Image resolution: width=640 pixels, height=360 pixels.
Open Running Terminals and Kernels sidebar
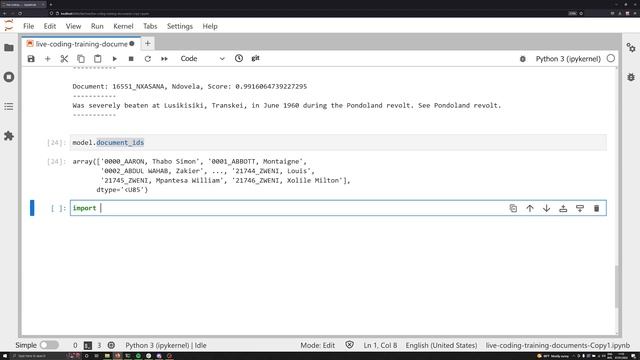click(9, 77)
